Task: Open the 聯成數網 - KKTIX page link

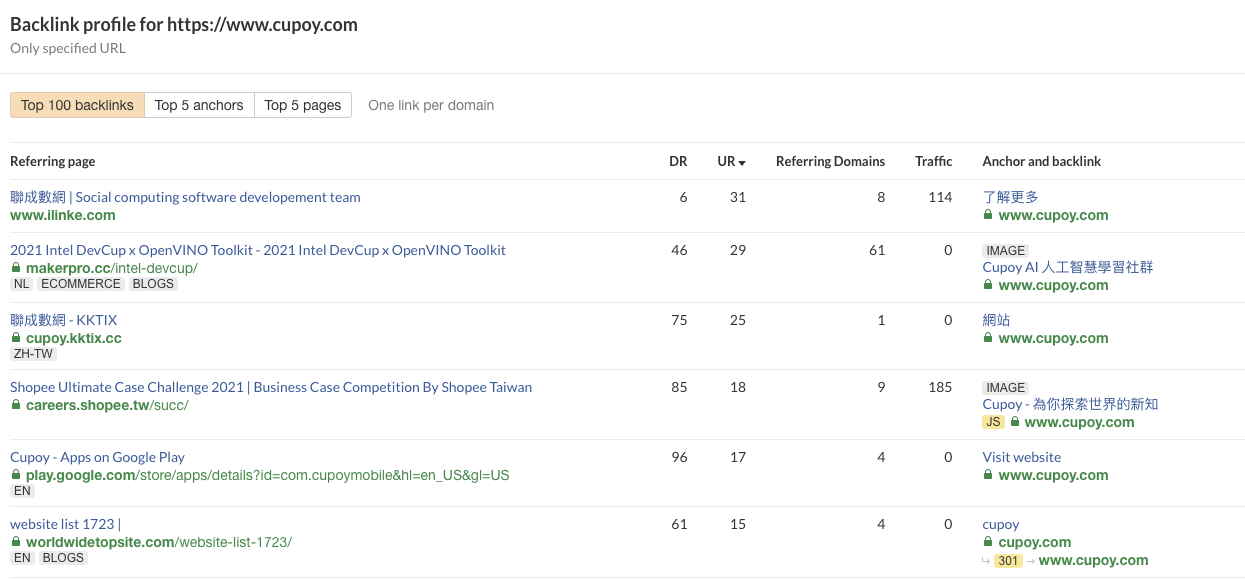Action: click(x=63, y=320)
